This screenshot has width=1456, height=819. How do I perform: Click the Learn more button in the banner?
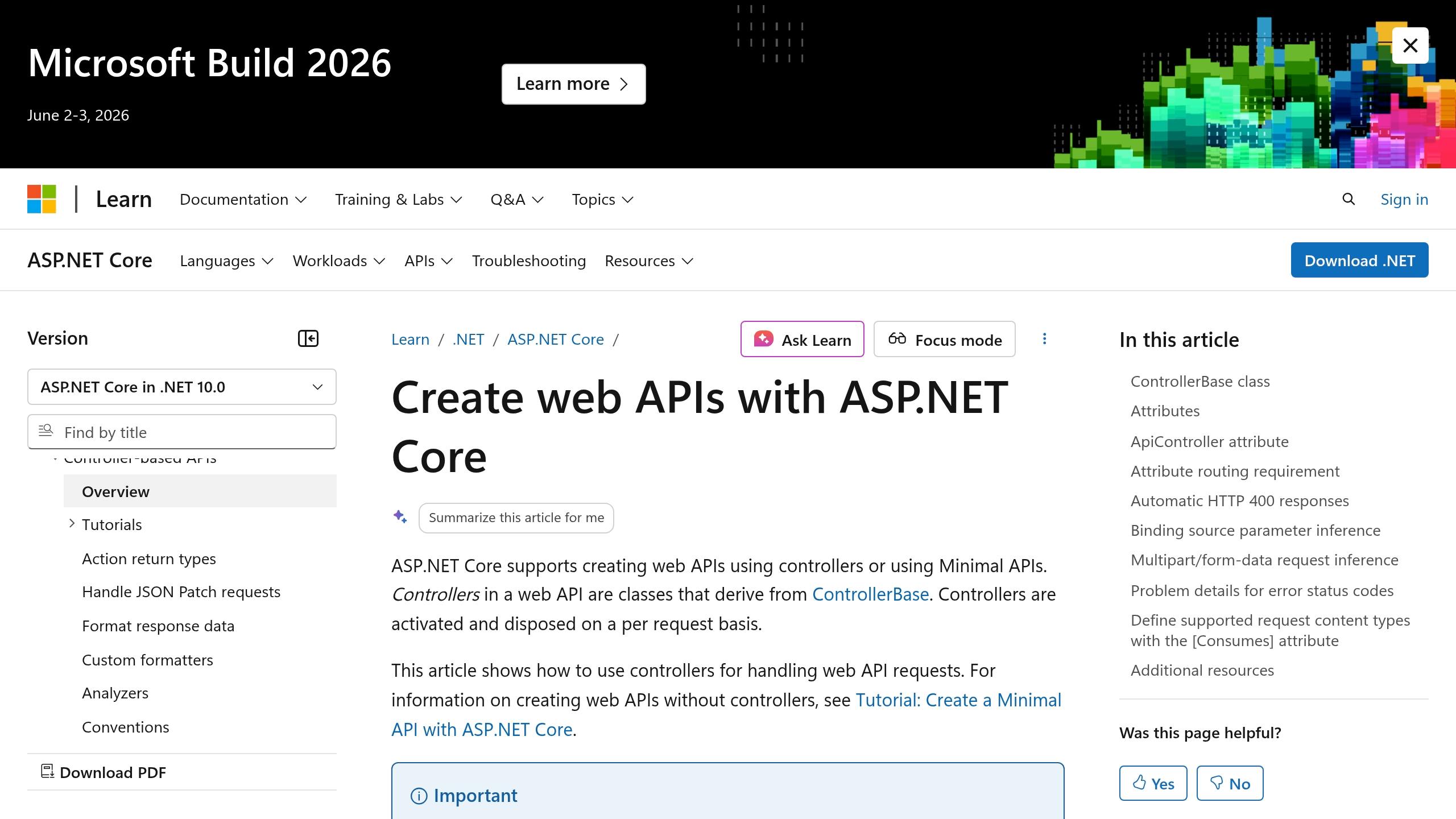coord(573,84)
